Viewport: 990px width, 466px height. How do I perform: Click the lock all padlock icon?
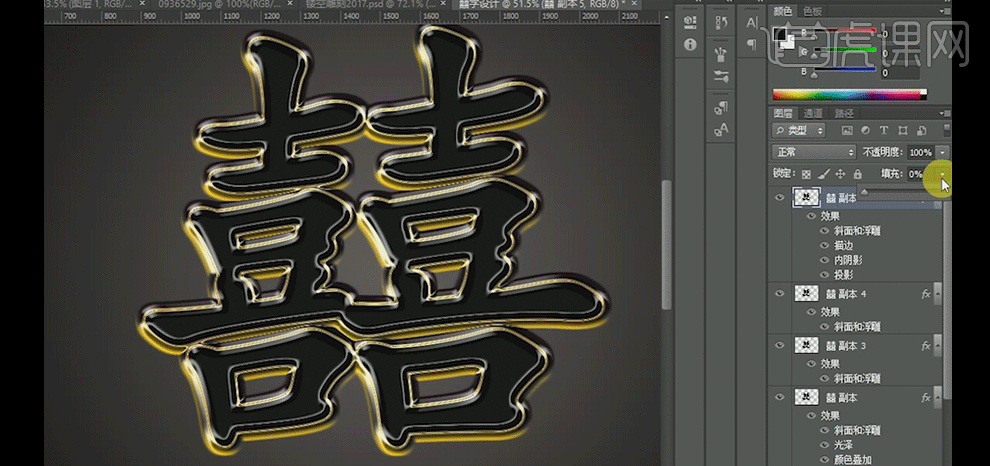point(857,174)
